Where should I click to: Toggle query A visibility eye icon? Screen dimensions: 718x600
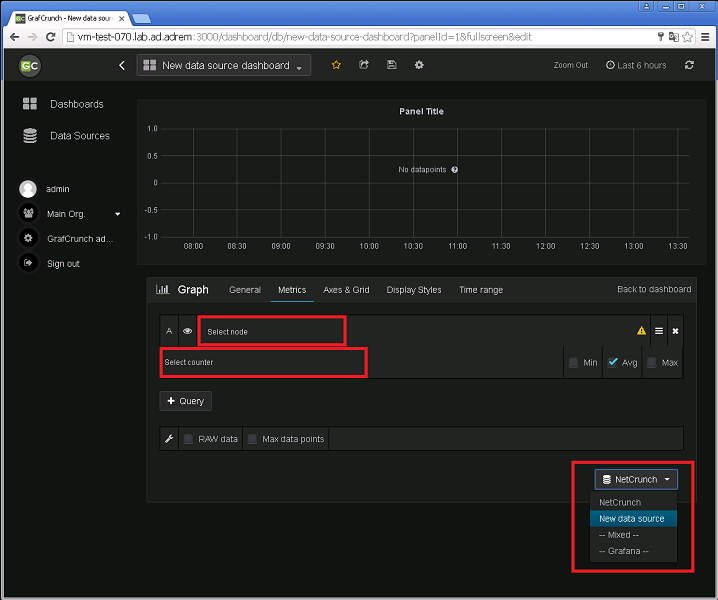[x=187, y=331]
